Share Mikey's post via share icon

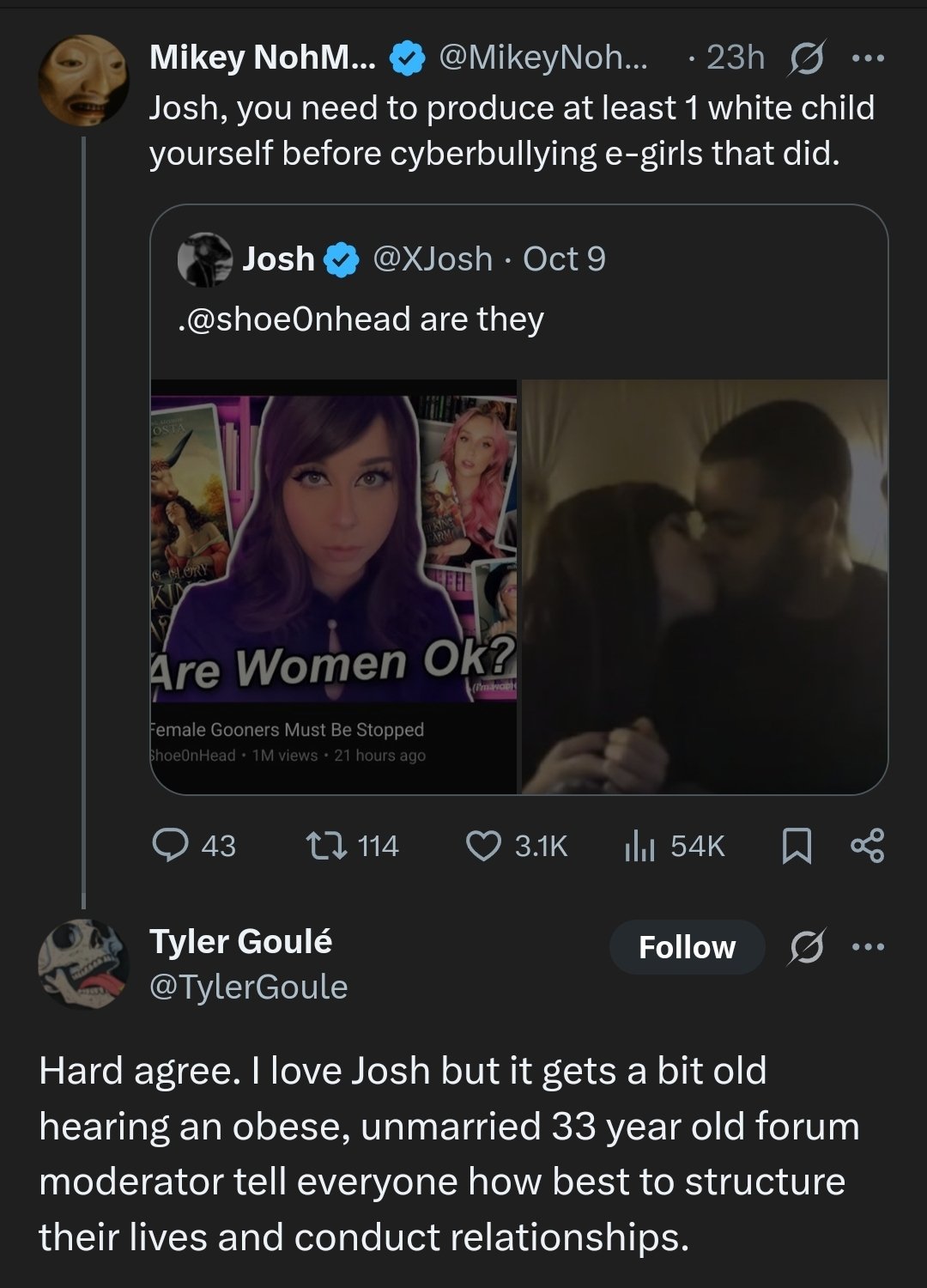(x=867, y=845)
